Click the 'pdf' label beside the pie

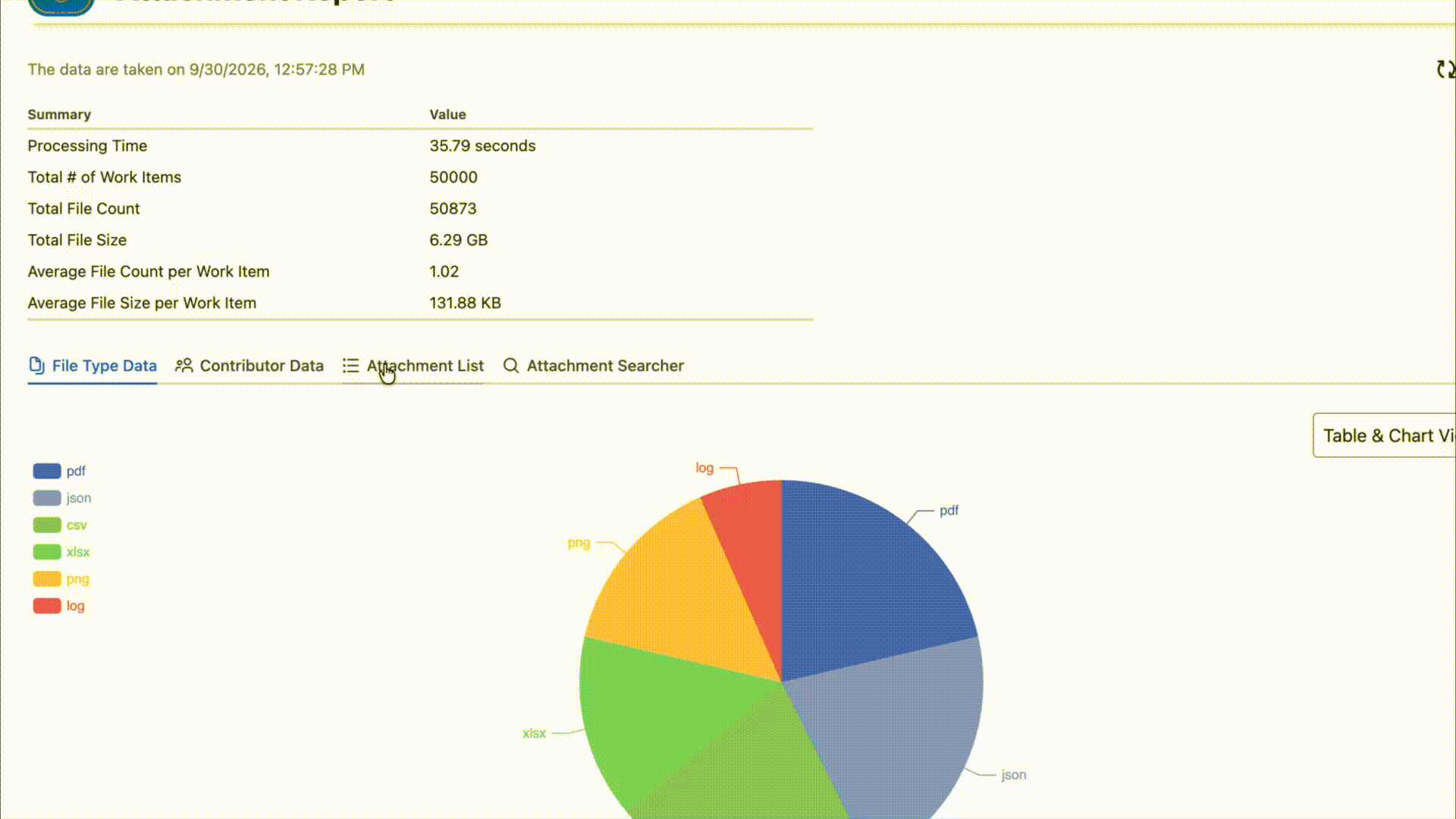pos(949,510)
